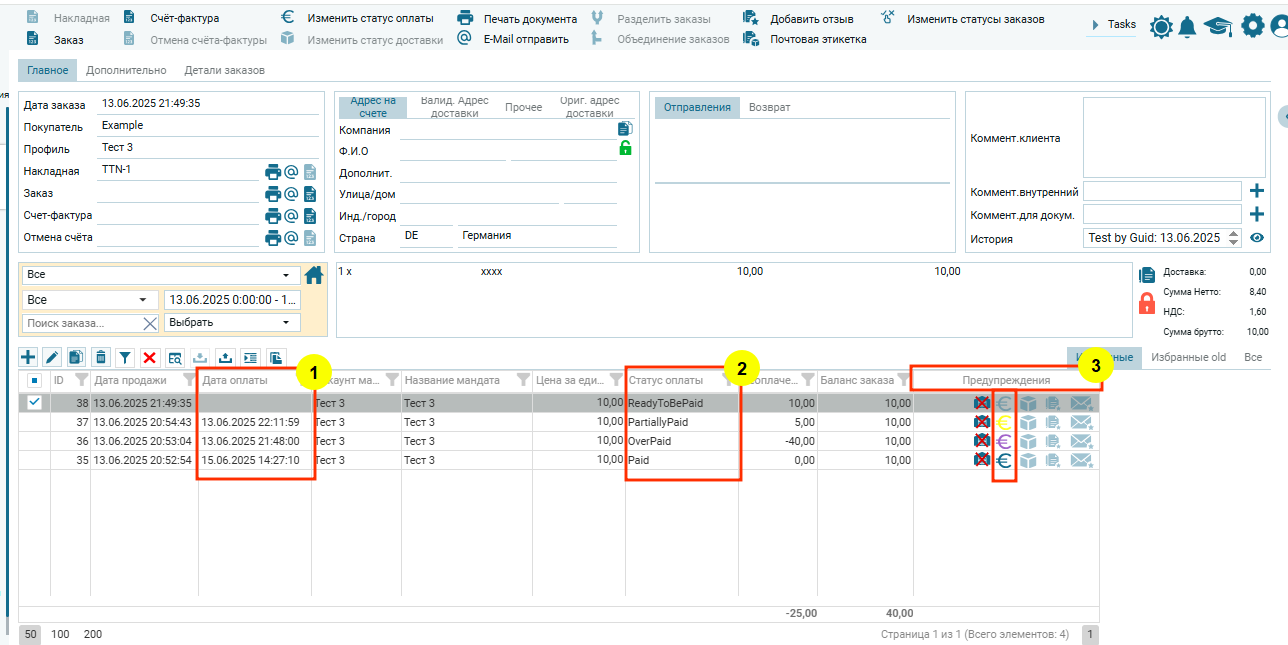Image resolution: width=1288 pixels, height=645 pixels.
Task: Toggle the select-all checkbox in table header
Action: (x=34, y=380)
